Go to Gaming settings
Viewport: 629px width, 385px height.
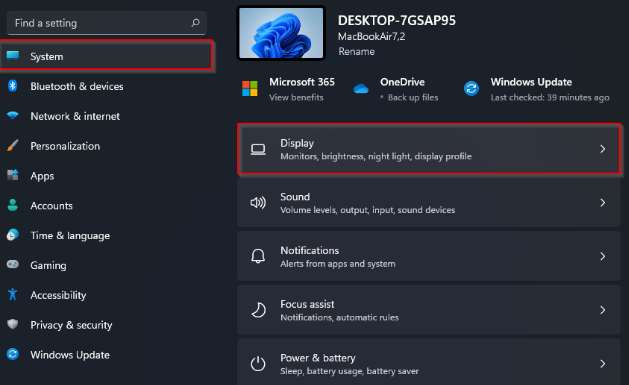[49, 265]
